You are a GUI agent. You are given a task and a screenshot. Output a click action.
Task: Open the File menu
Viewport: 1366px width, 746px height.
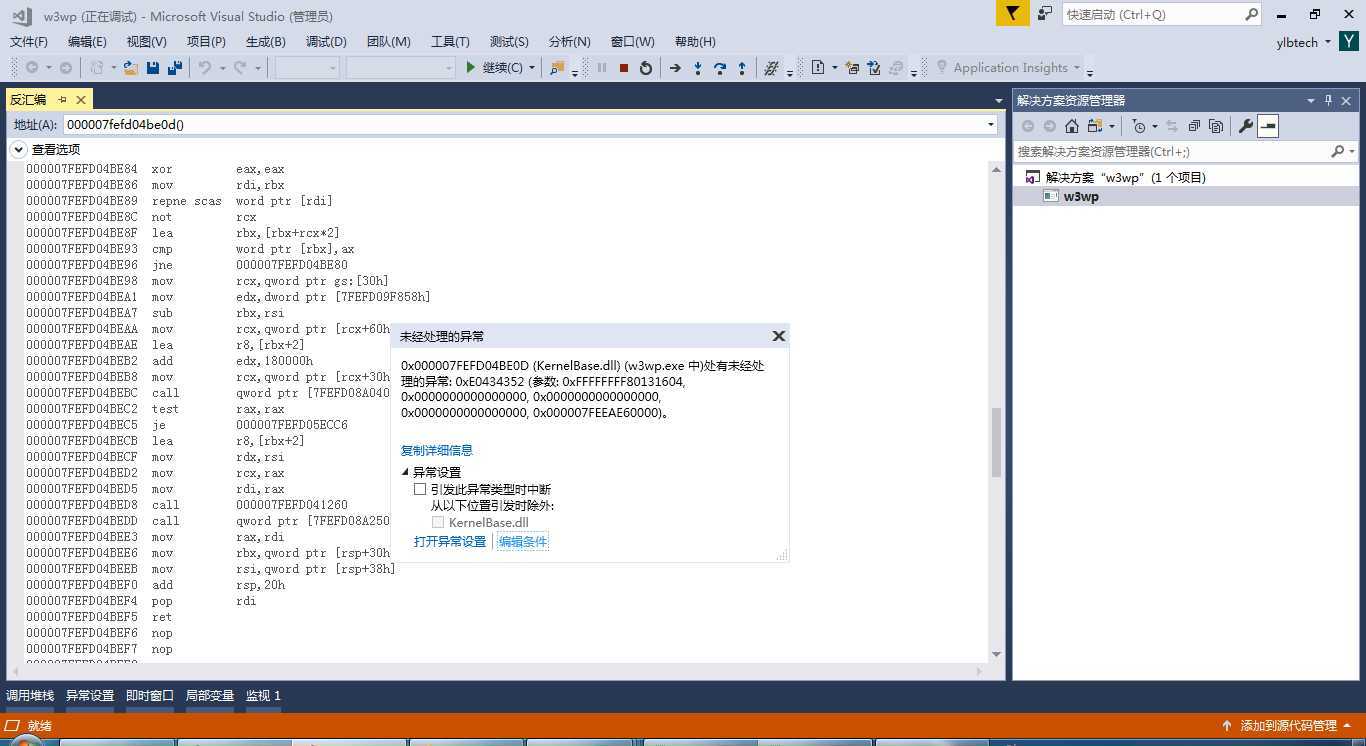coord(29,41)
